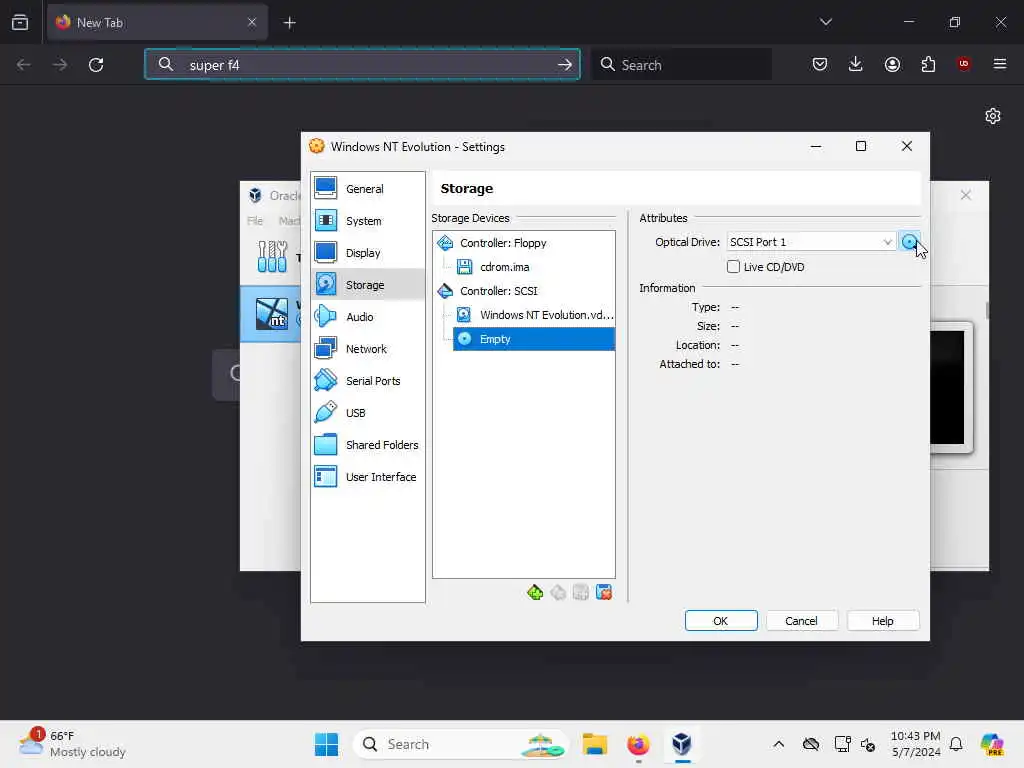Screen dimensions: 1024x768
Task: Open the weather widget on taskbar
Action: pos(72,744)
